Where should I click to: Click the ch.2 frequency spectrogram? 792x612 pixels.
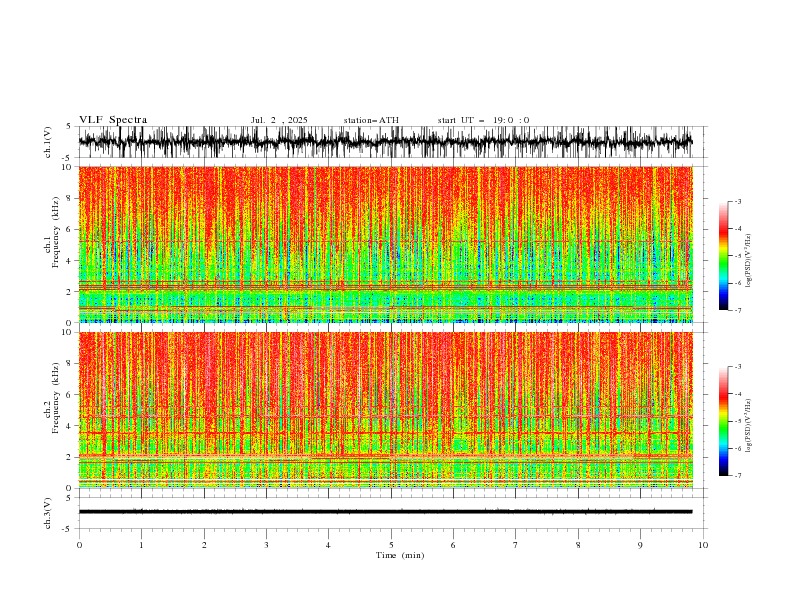385,410
